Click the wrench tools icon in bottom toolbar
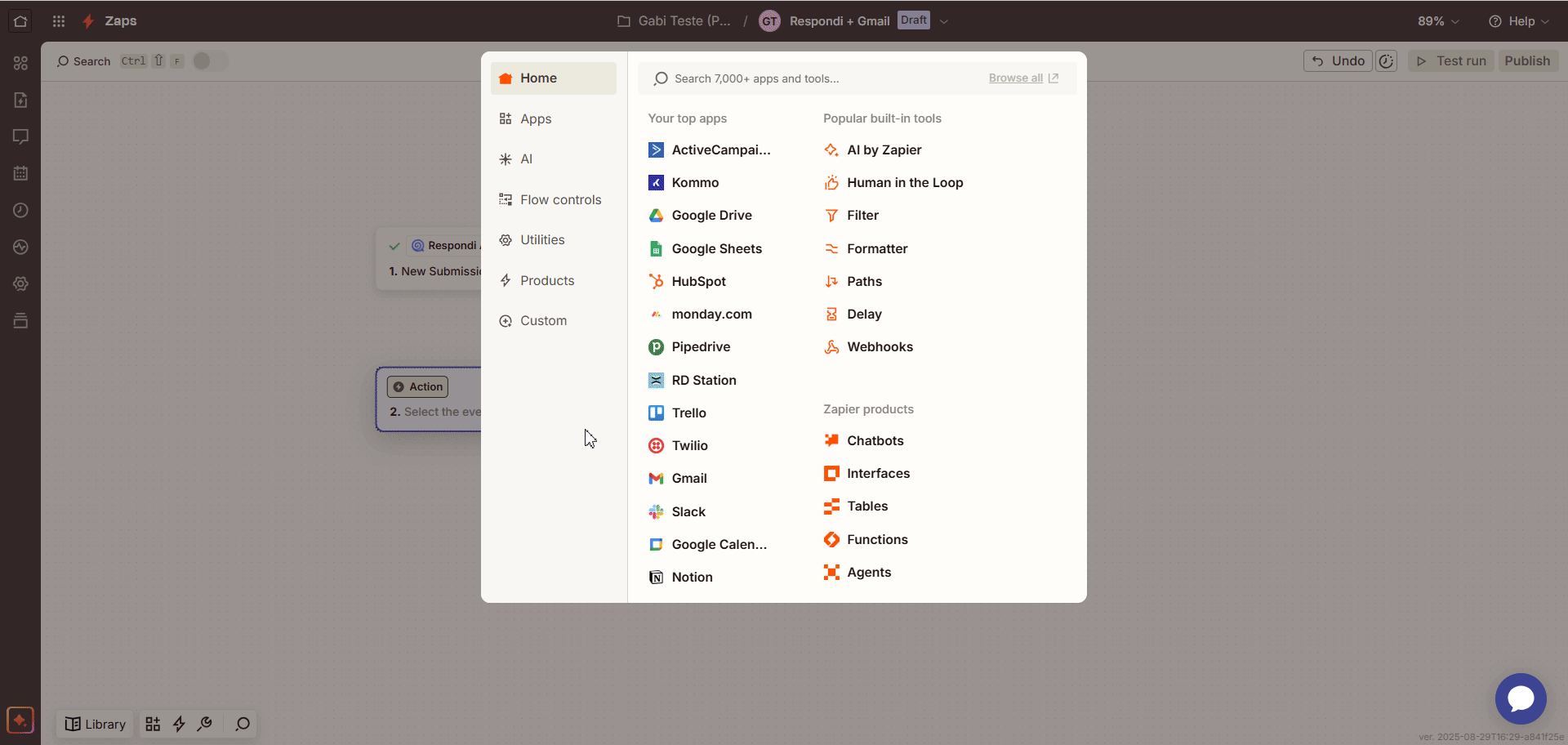 click(205, 724)
